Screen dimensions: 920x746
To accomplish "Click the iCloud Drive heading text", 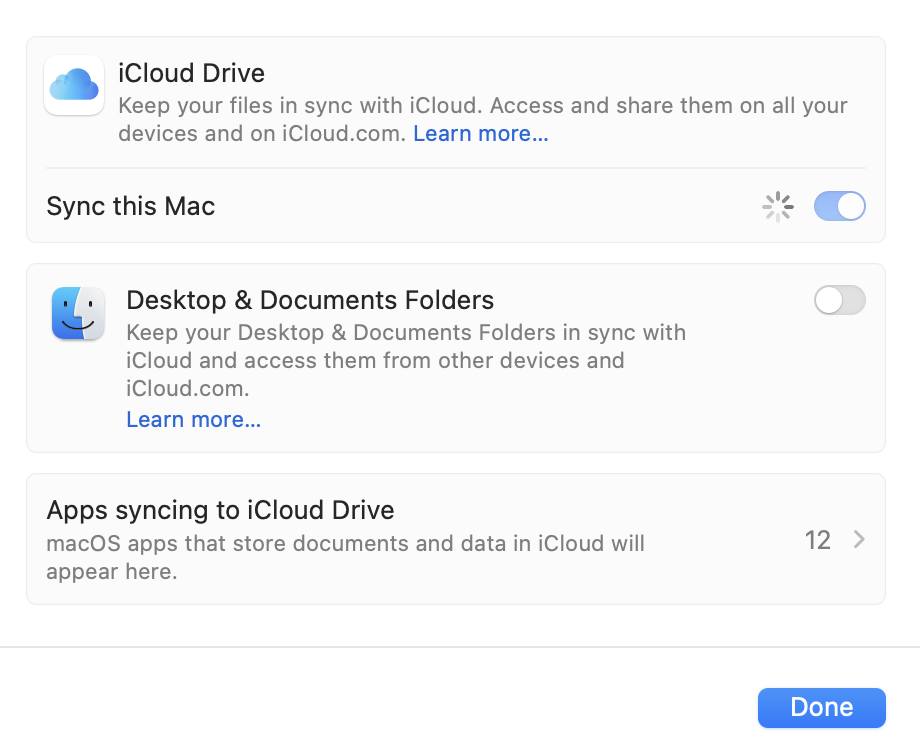I will [191, 73].
